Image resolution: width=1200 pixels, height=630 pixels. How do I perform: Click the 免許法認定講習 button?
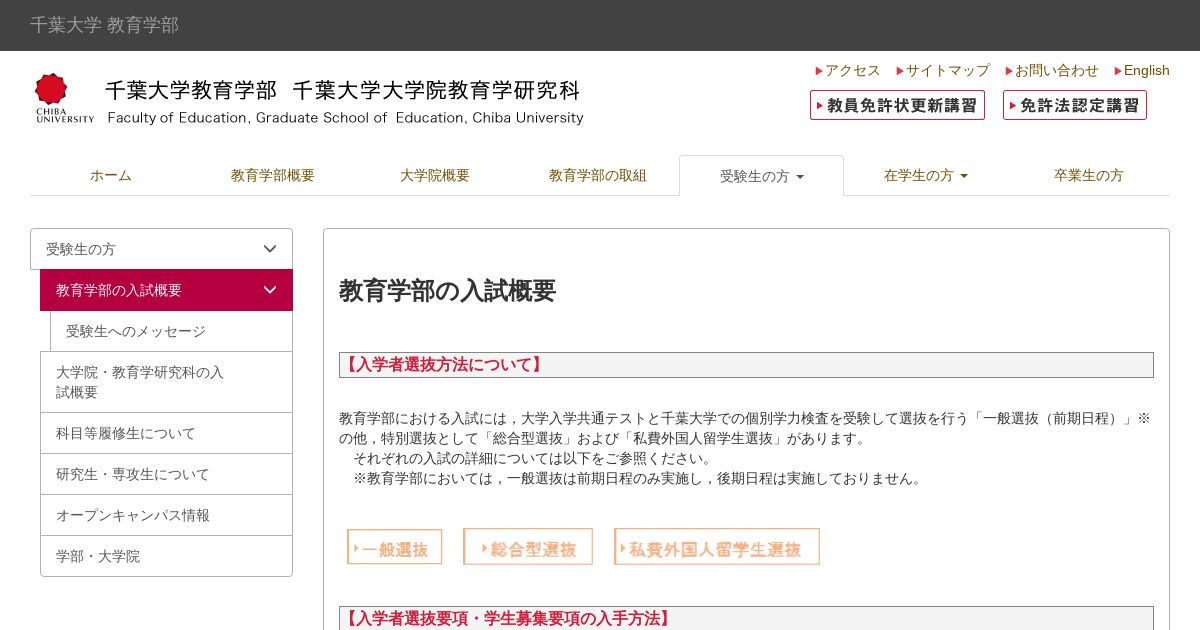pos(1075,105)
